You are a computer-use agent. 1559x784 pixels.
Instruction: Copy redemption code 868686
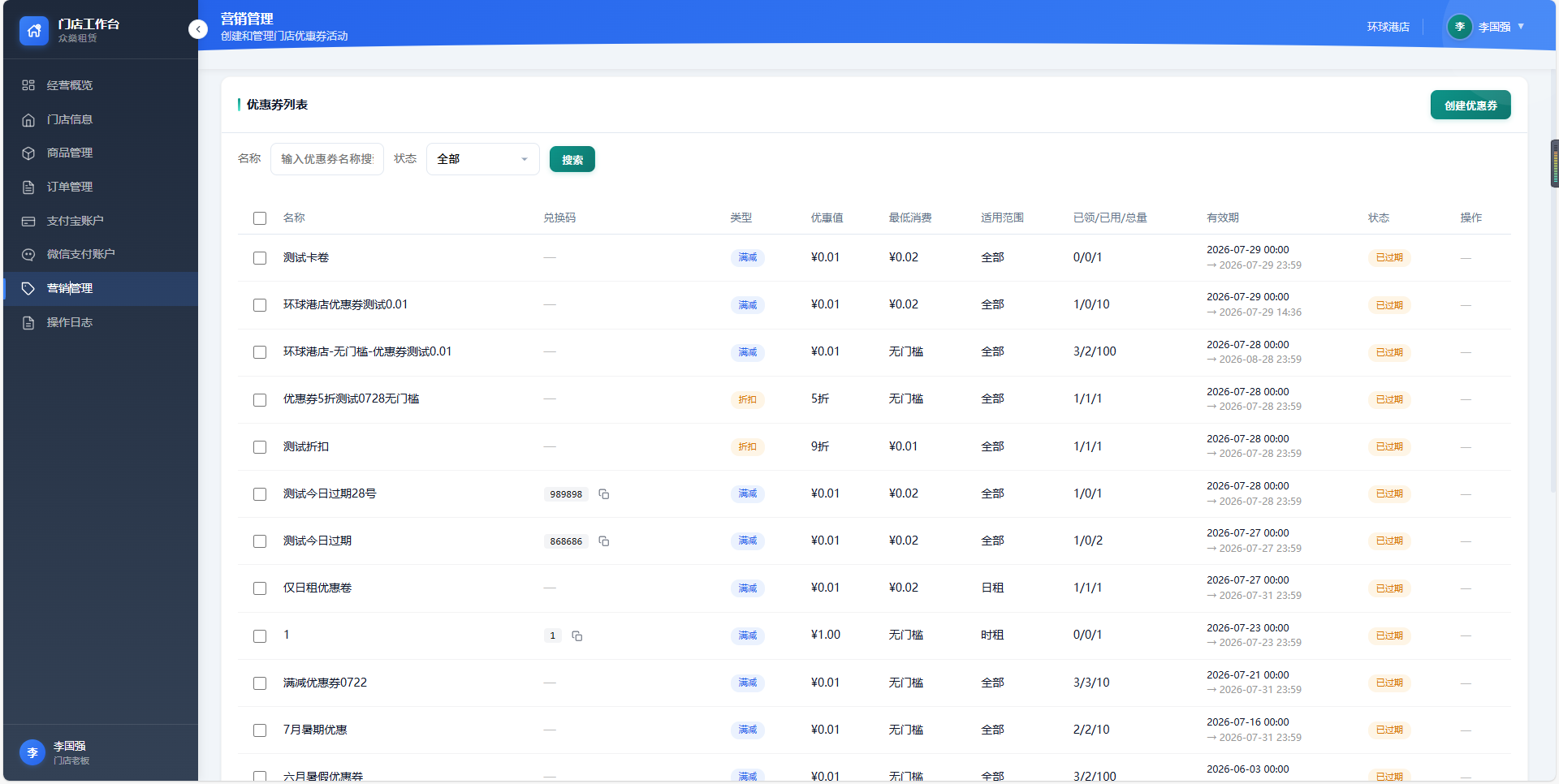click(x=604, y=541)
